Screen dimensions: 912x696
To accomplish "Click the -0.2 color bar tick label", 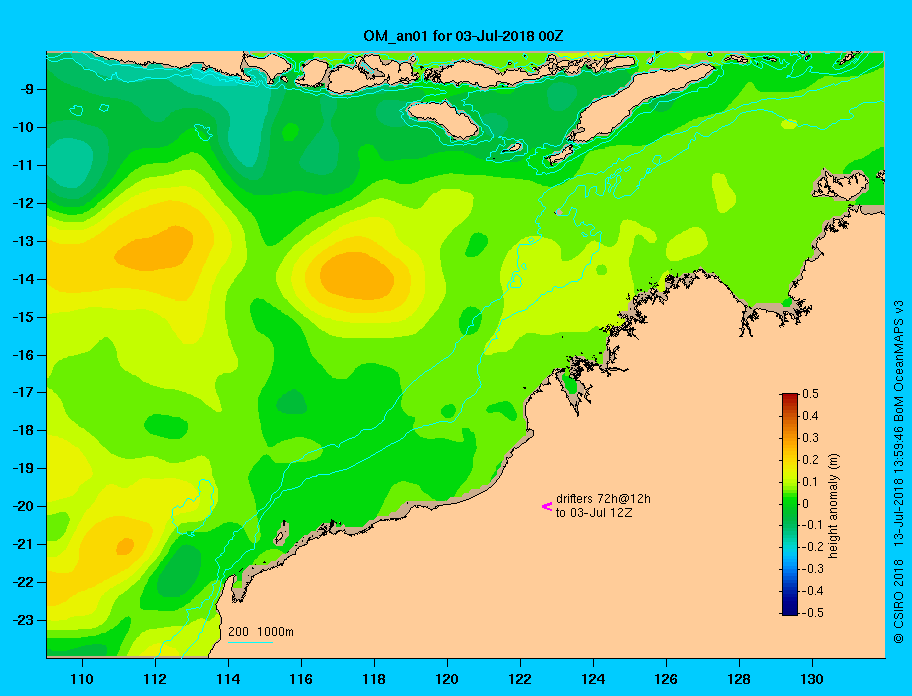I will click(x=813, y=547).
